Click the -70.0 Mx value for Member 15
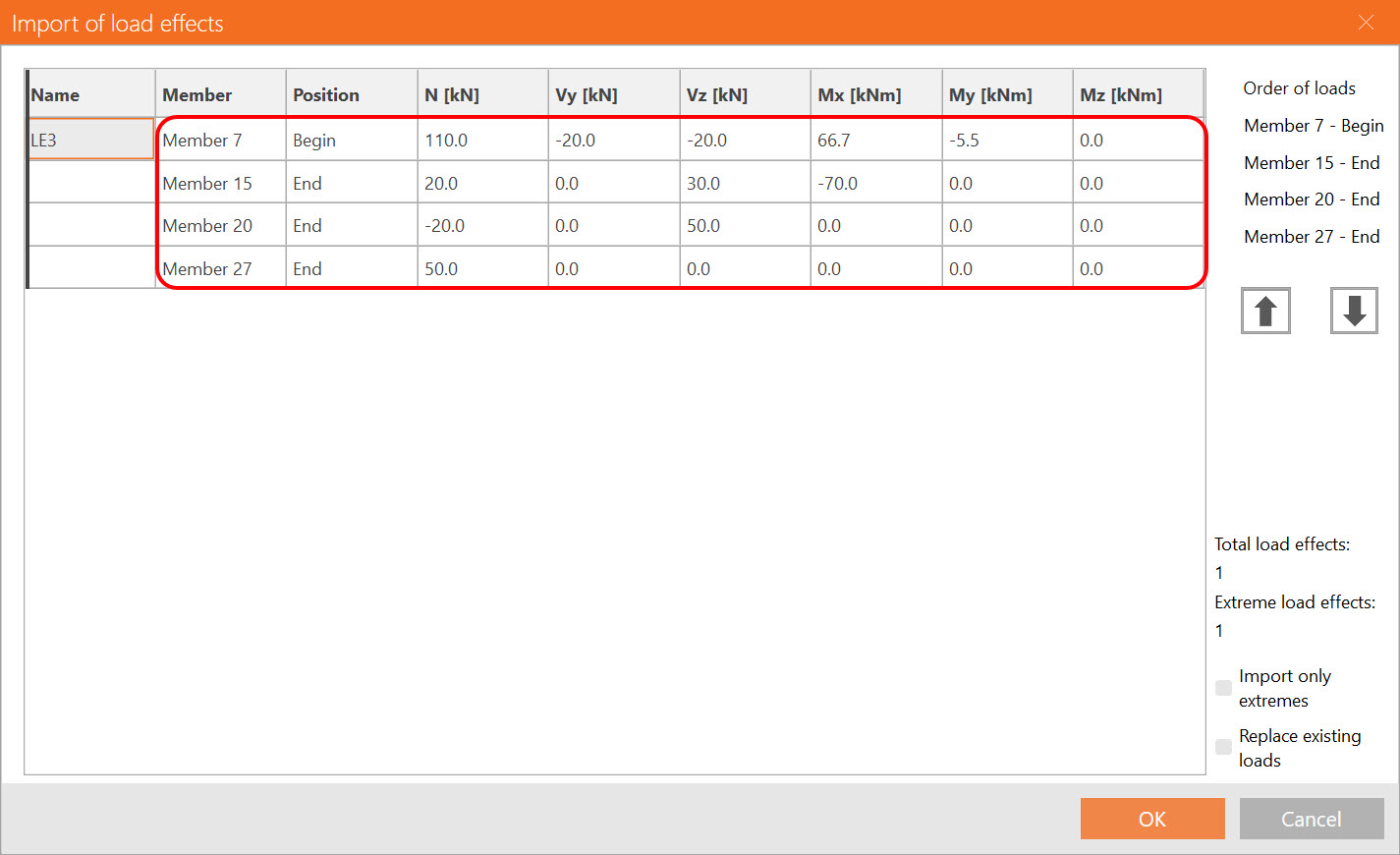Screen dimensions: 1400x855 point(838,184)
